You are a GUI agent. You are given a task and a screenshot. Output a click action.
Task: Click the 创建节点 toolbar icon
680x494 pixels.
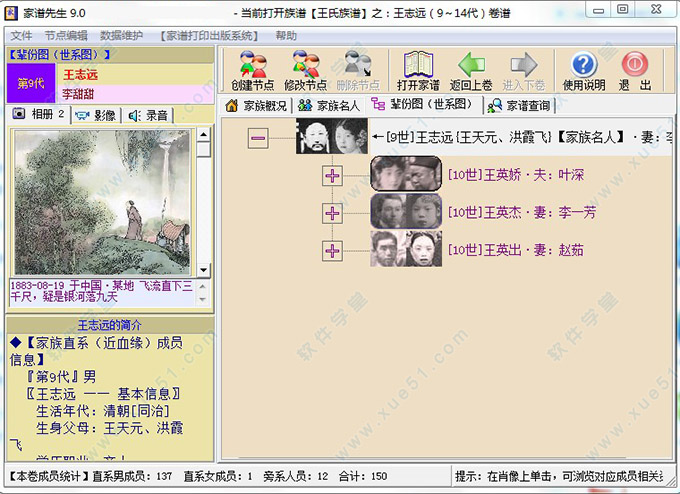click(252, 70)
